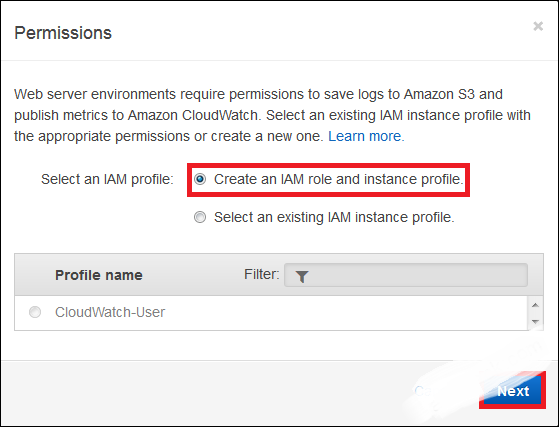This screenshot has height=427, width=559.
Task: Close the Permissions dialog with X icon
Action: (x=538, y=26)
